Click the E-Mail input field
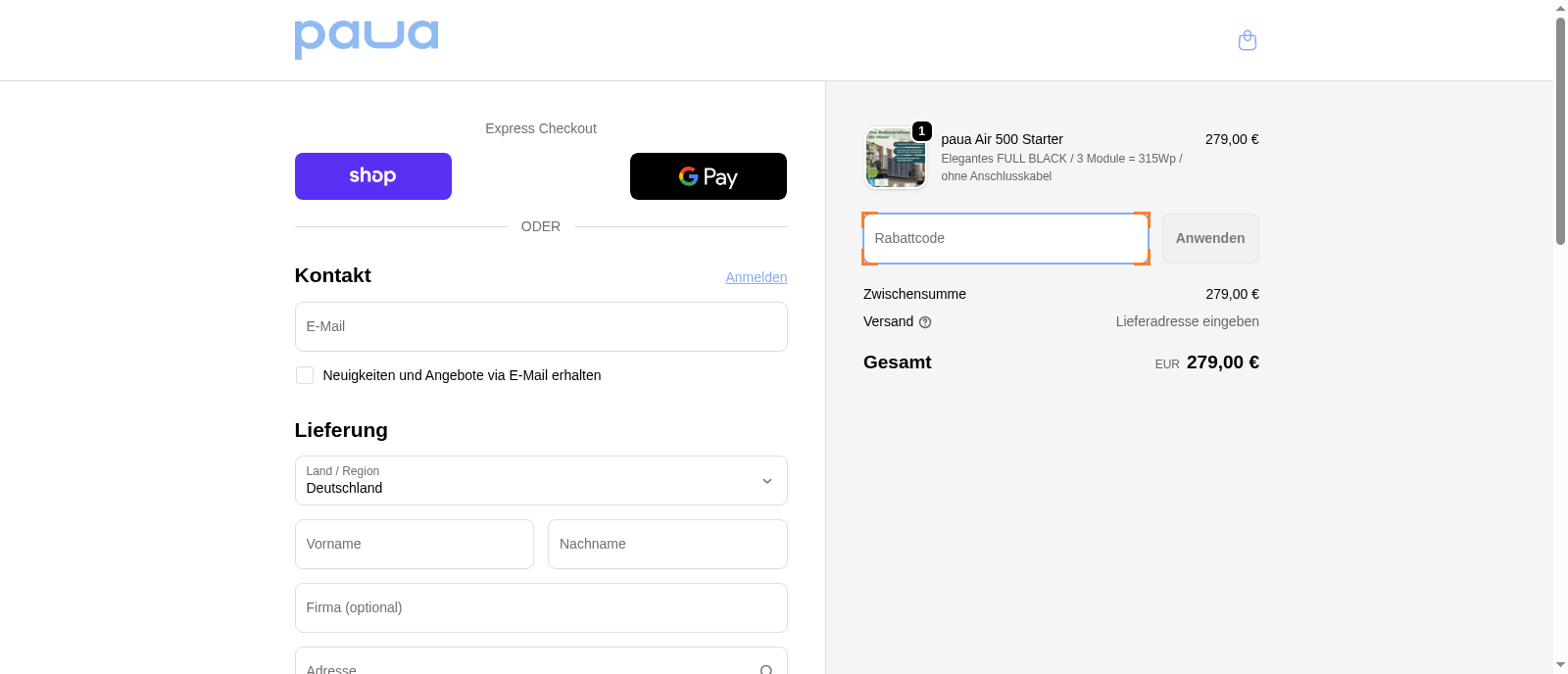The width and height of the screenshot is (1568, 674). coord(540,326)
